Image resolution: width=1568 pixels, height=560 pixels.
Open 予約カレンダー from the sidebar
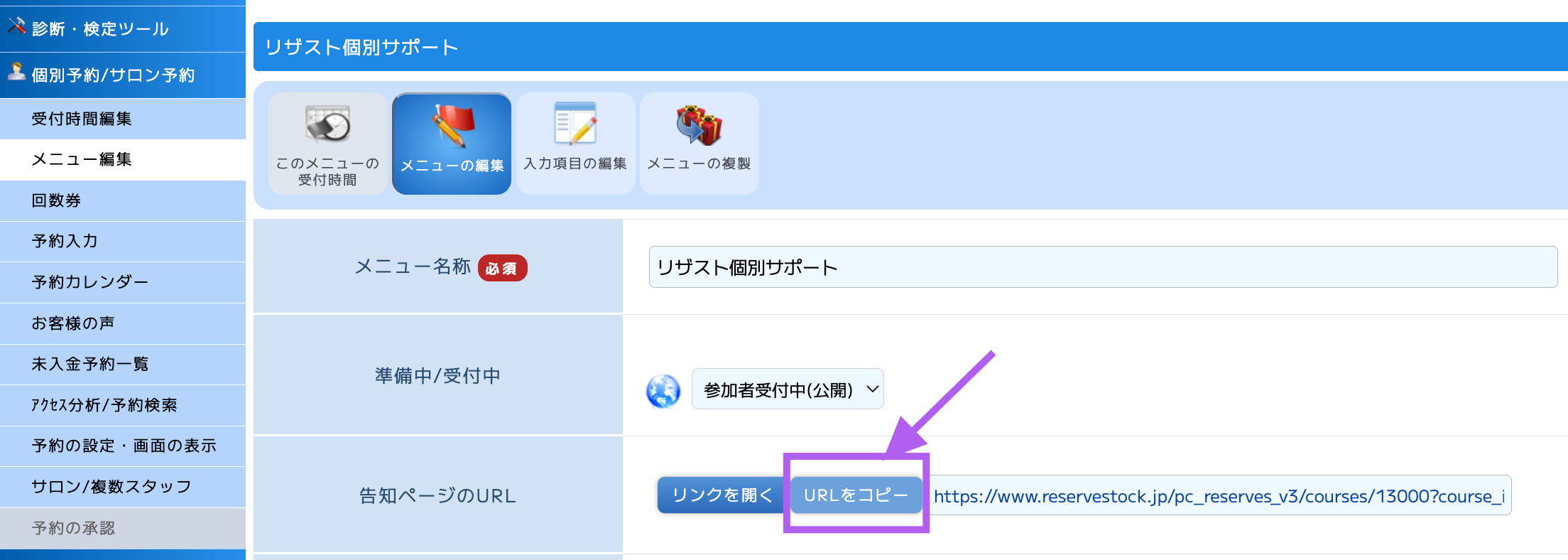click(x=90, y=282)
